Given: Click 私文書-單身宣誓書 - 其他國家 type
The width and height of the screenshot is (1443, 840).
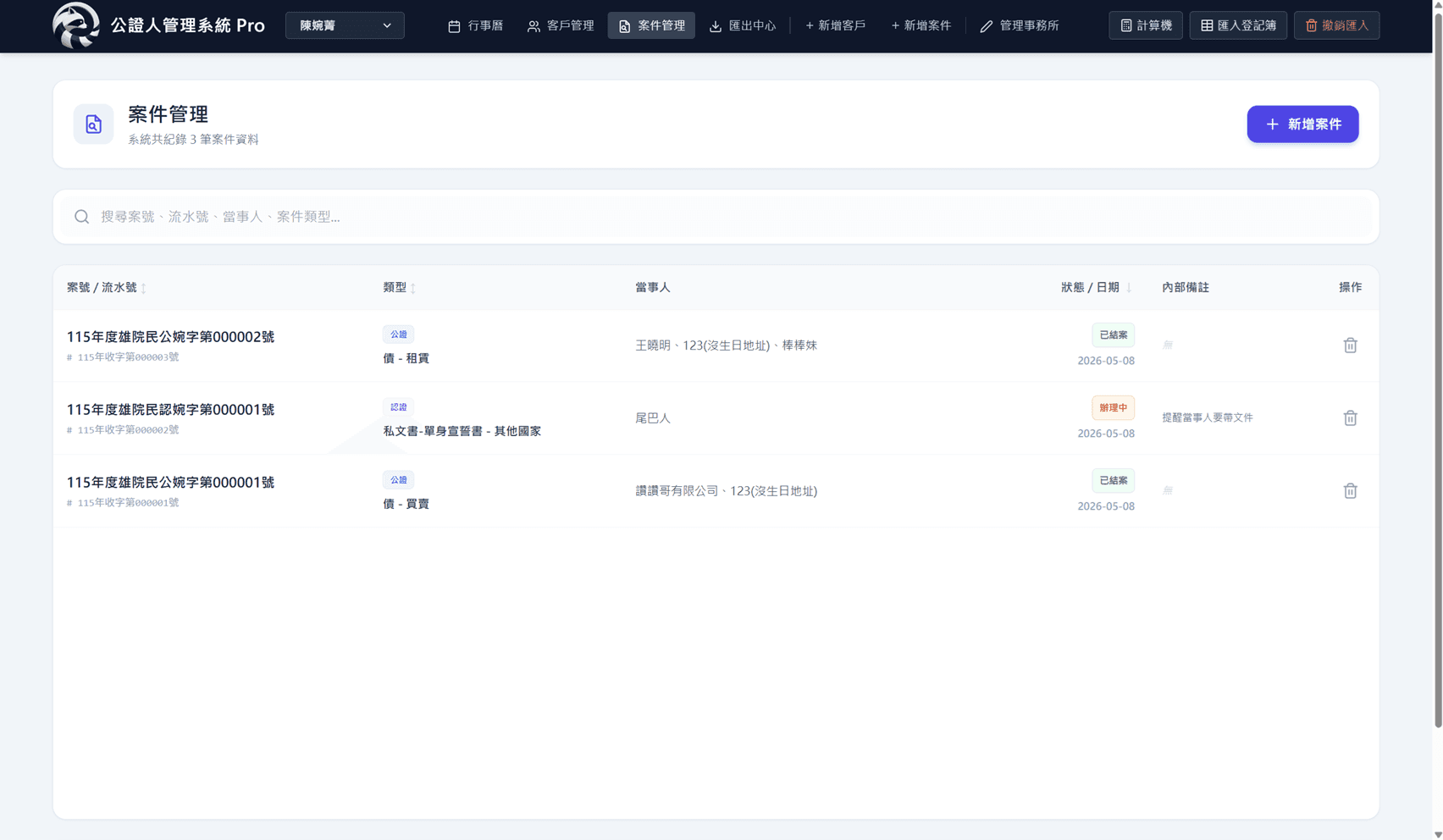Looking at the screenshot, I should tap(462, 431).
